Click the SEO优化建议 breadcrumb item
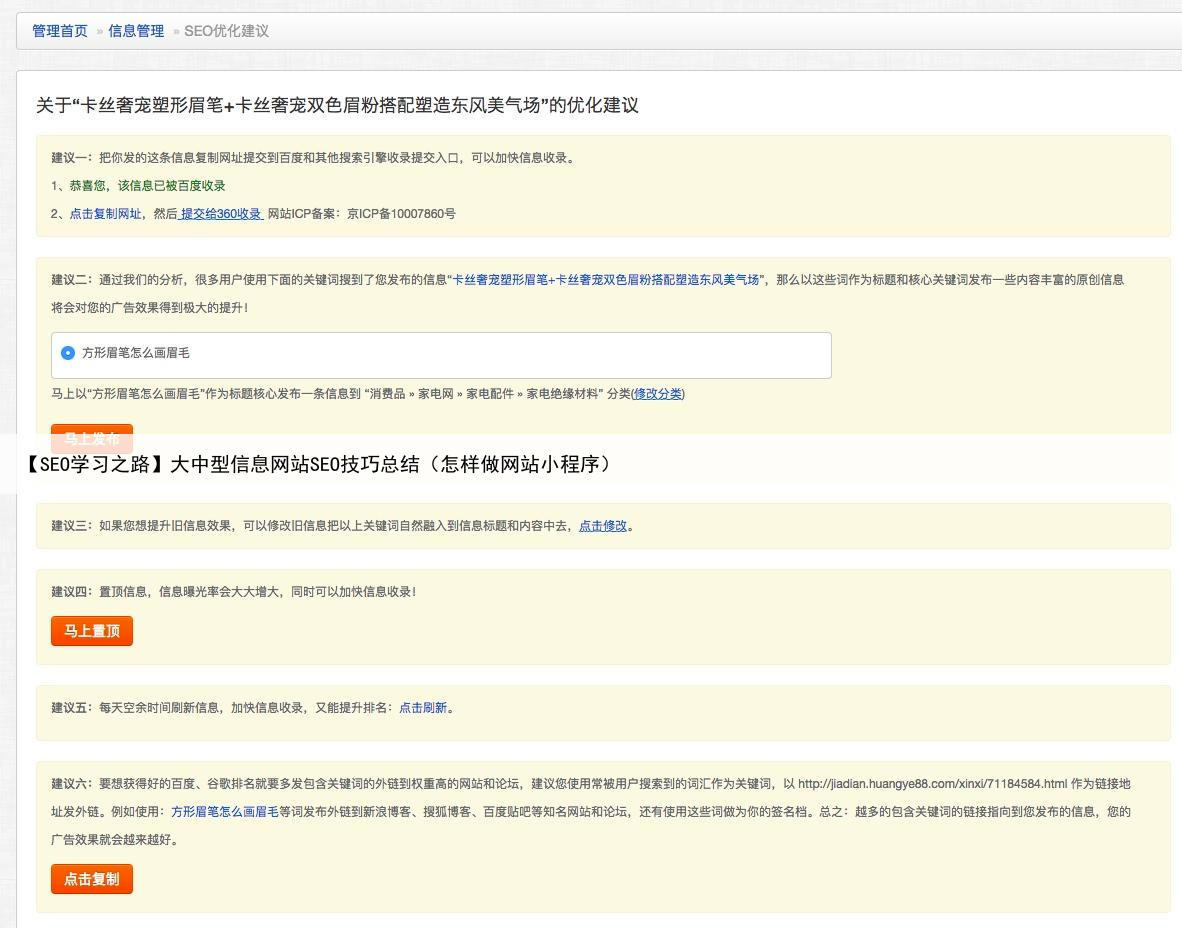The image size is (1182, 928). (x=226, y=31)
